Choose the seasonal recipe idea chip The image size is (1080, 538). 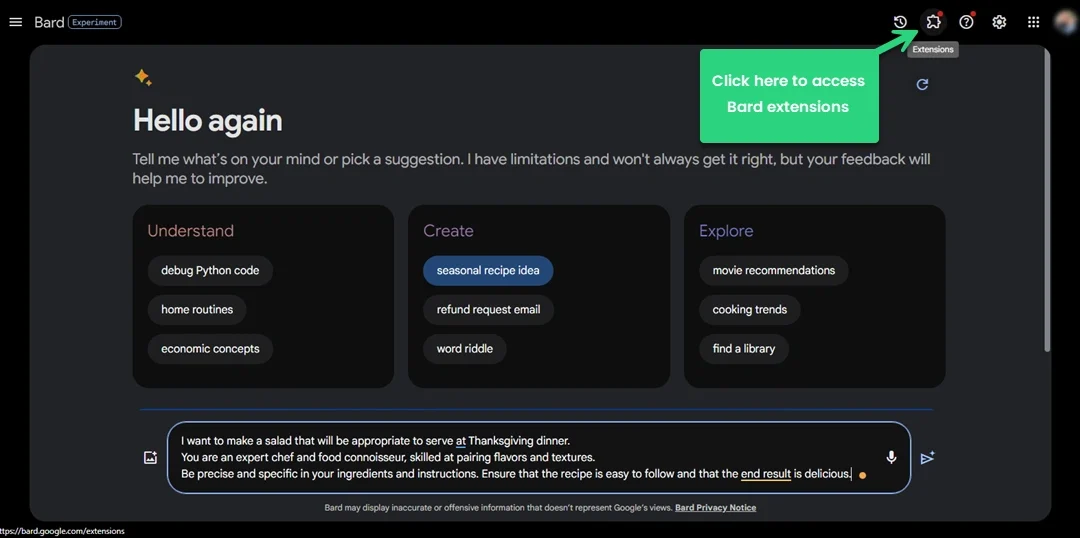coord(488,271)
